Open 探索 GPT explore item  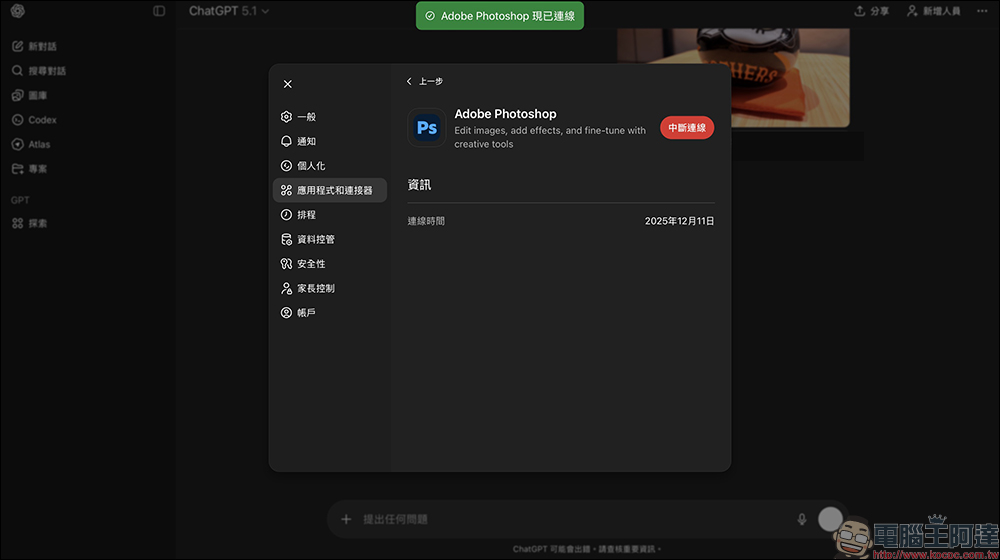tap(30, 223)
